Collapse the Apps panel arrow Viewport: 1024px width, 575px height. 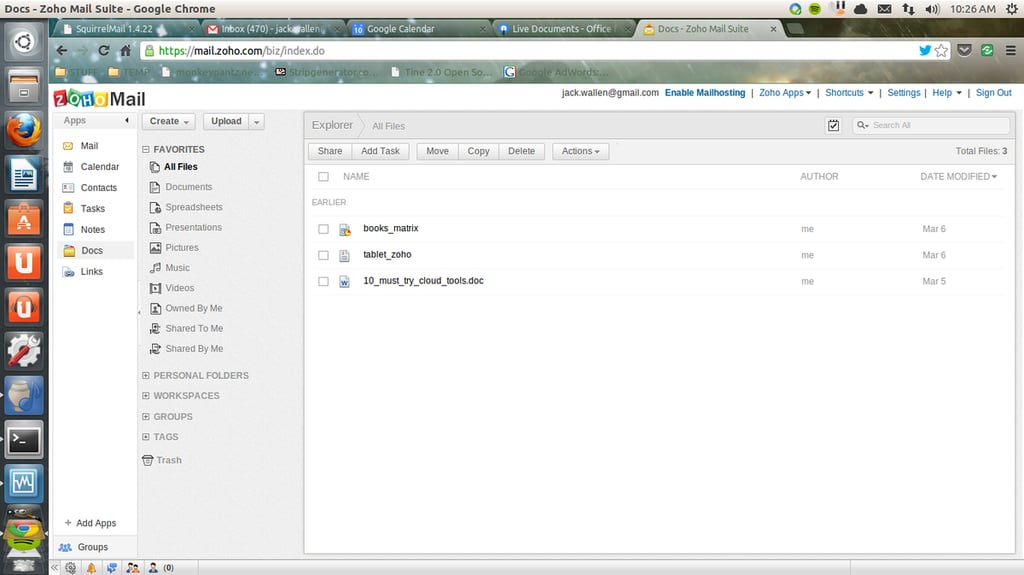pos(127,120)
